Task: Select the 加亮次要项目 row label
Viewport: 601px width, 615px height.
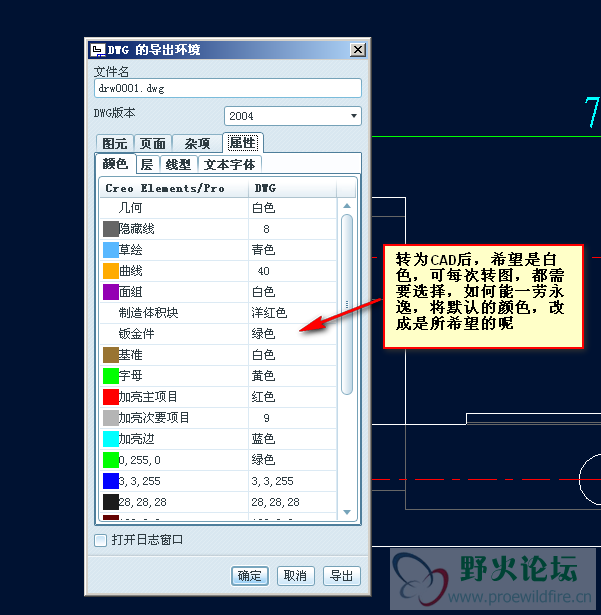Action: click(x=154, y=418)
